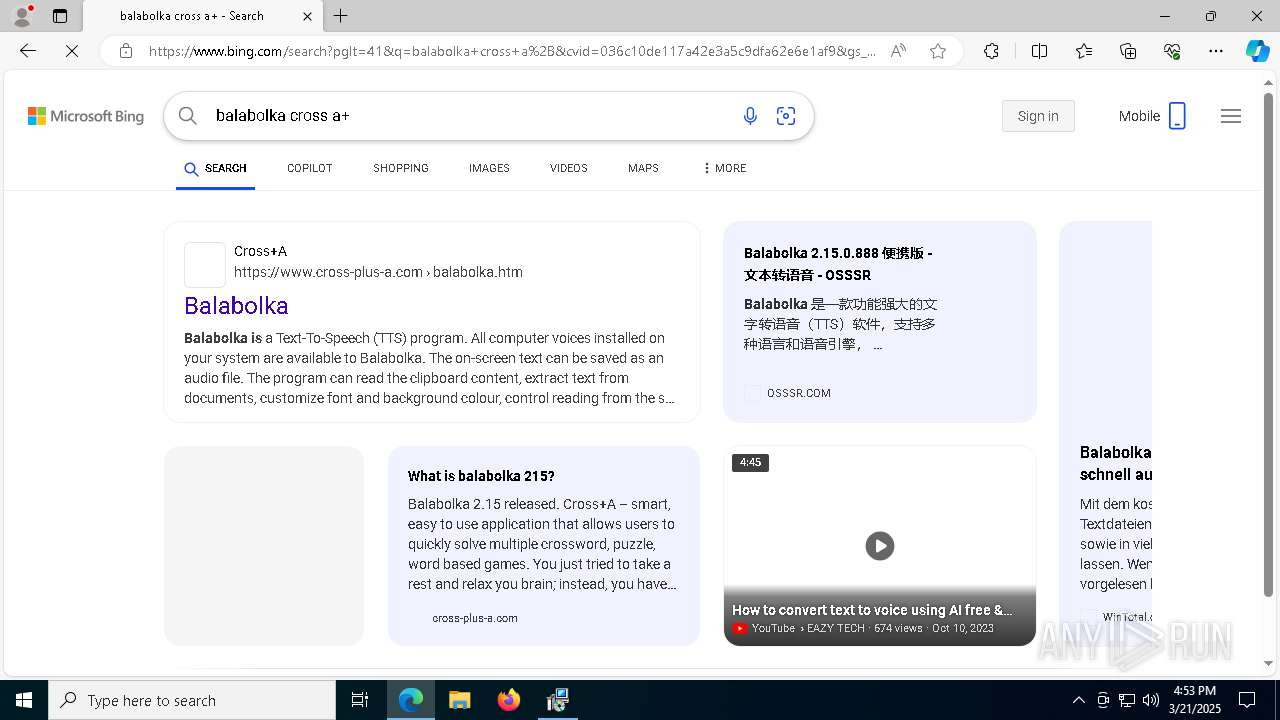
Task: Stop loading the page
Action: click(72, 51)
